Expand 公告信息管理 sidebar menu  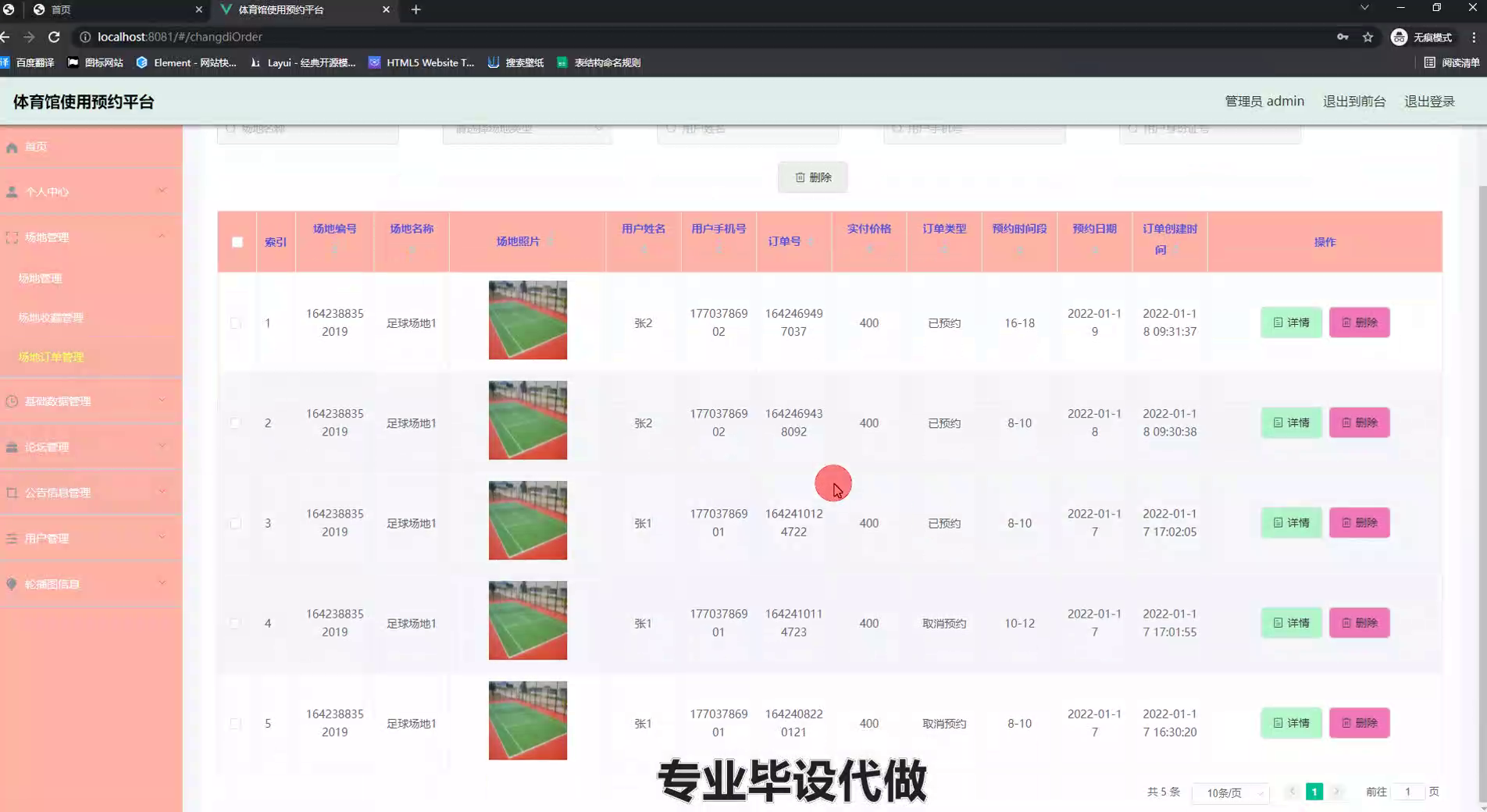91,492
